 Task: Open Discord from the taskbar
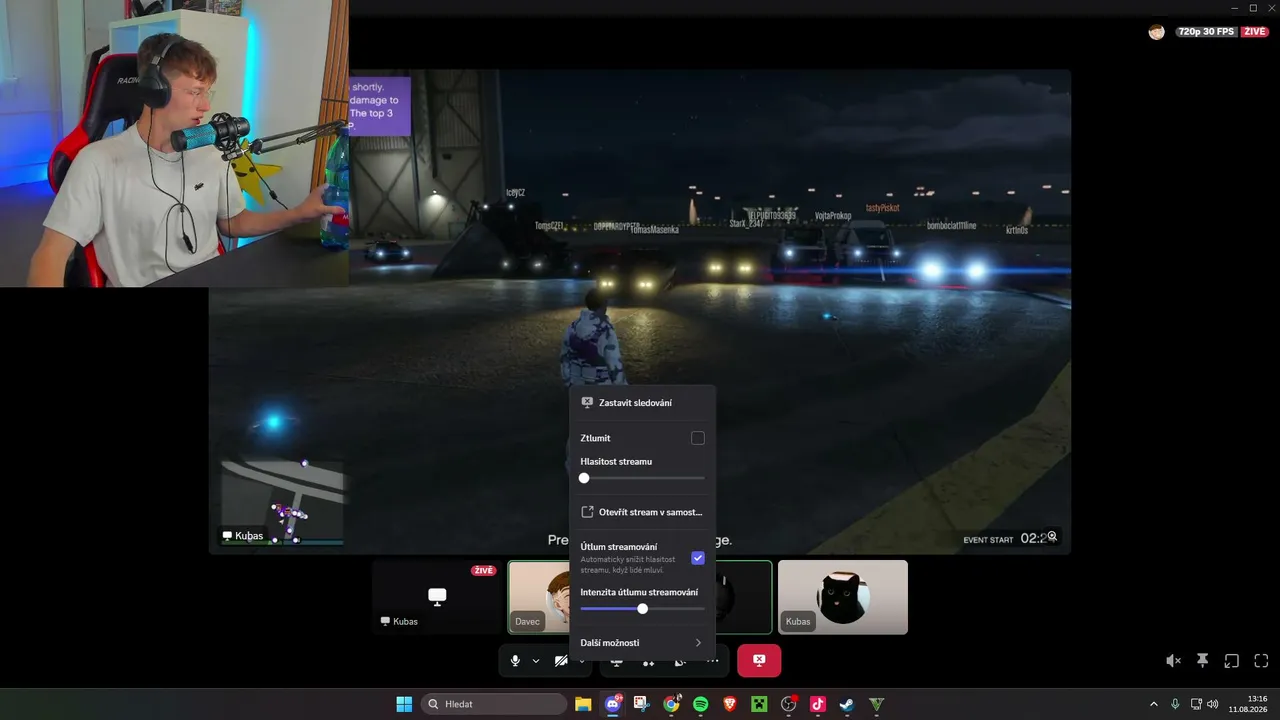612,704
